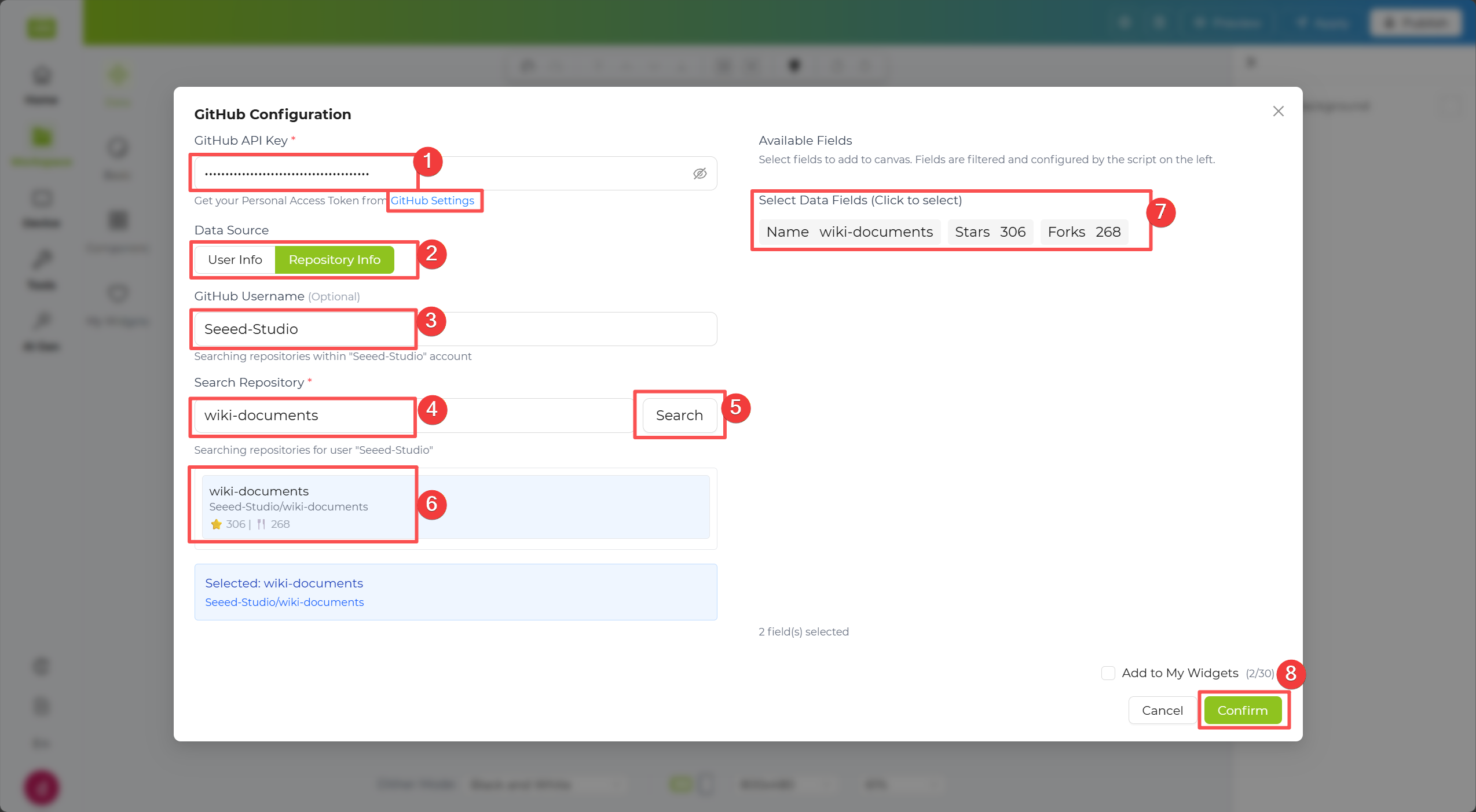This screenshot has width=1476, height=812.
Task: Switch data source to User Info
Action: pyautogui.click(x=235, y=260)
